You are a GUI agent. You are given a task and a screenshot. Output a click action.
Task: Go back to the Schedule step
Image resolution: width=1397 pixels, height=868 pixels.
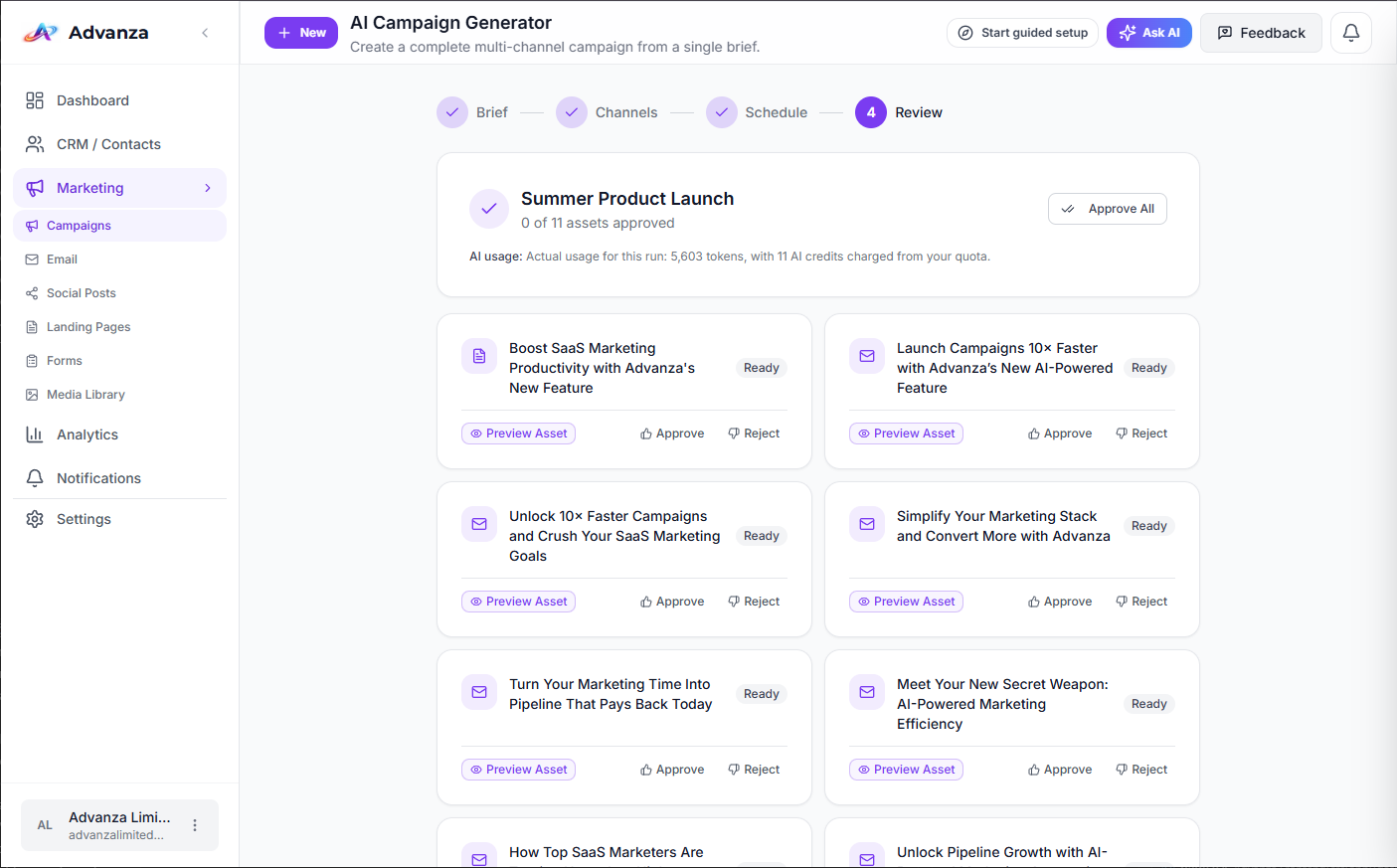click(757, 112)
